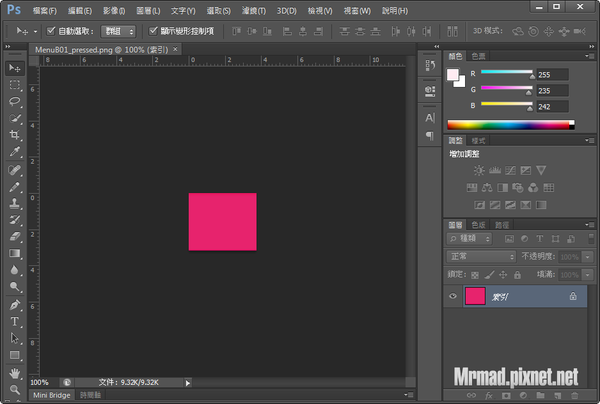The image size is (600, 404).
Task: Select the Healing Brush tool
Action: (x=15, y=170)
